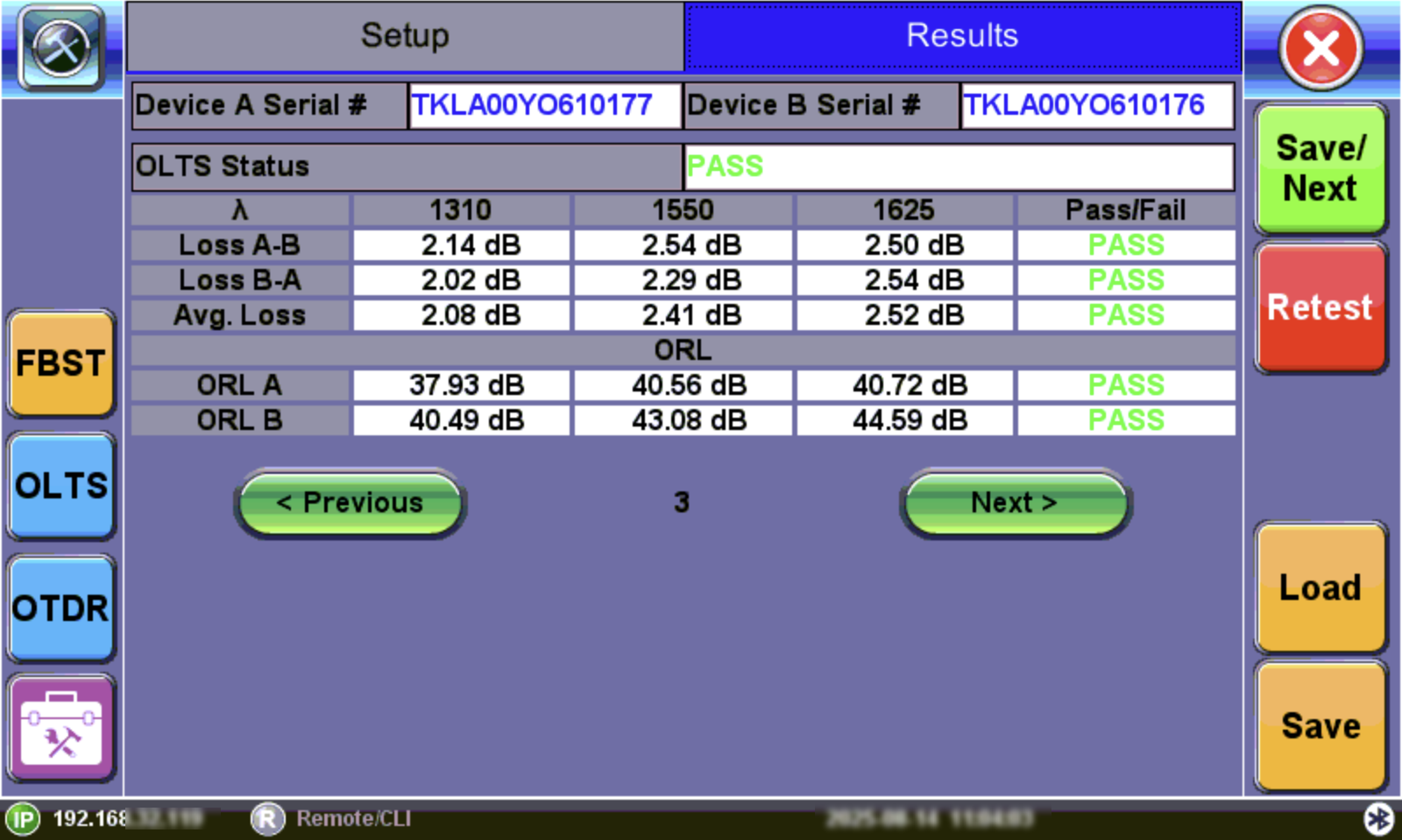
Task: Switch to the Results tab
Action: [x=962, y=37]
